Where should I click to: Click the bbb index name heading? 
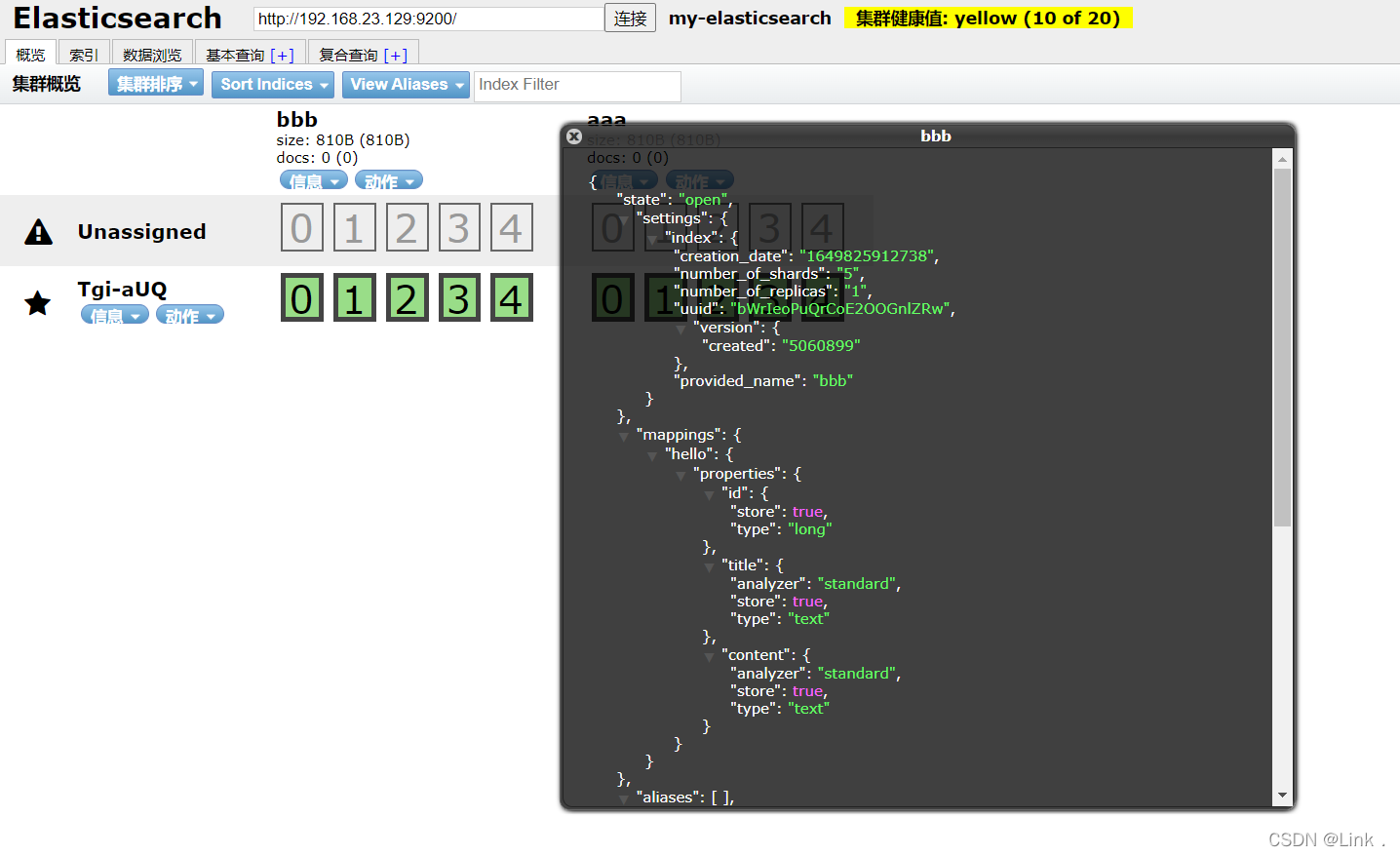tap(297, 119)
